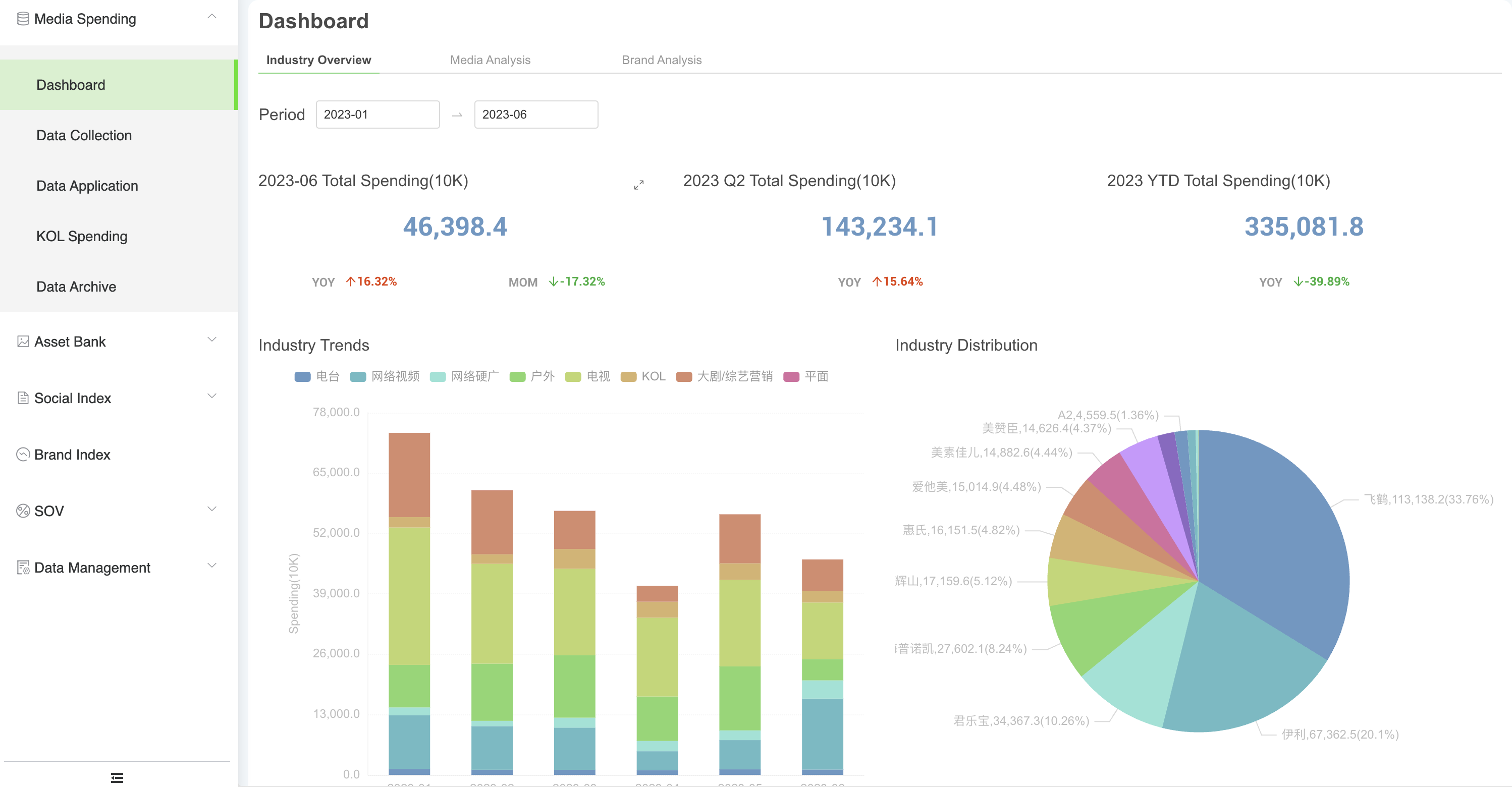Click the sidebar collapse icon at bottom

(117, 777)
